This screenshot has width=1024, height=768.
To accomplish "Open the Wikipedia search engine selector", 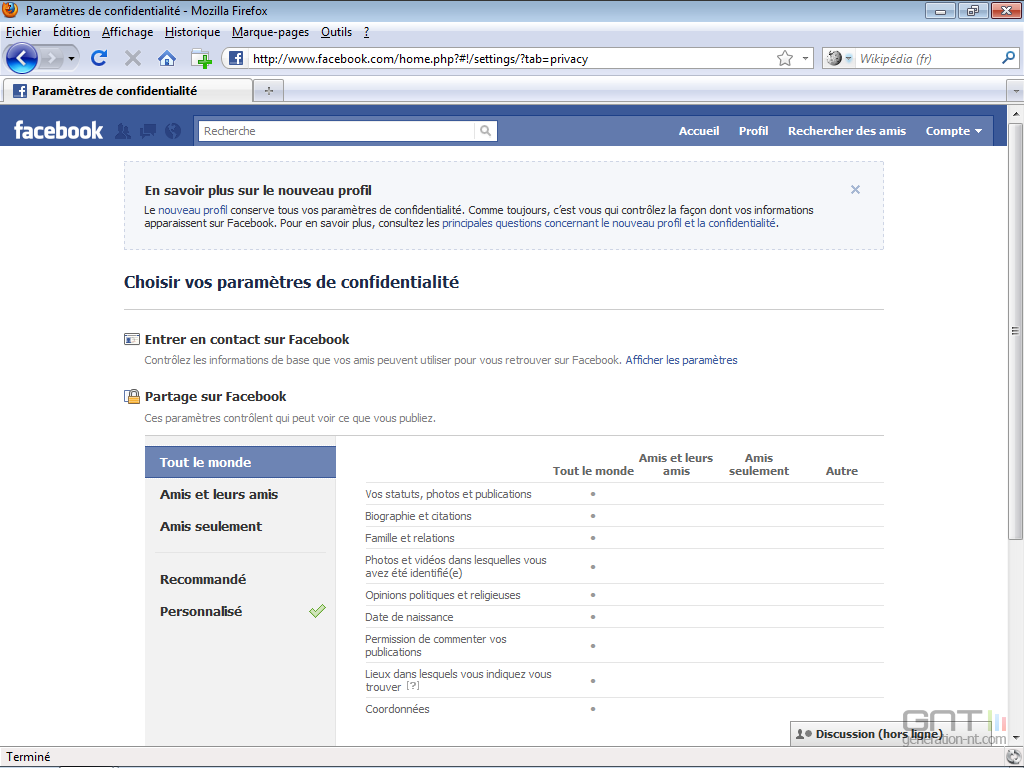I will 839,58.
